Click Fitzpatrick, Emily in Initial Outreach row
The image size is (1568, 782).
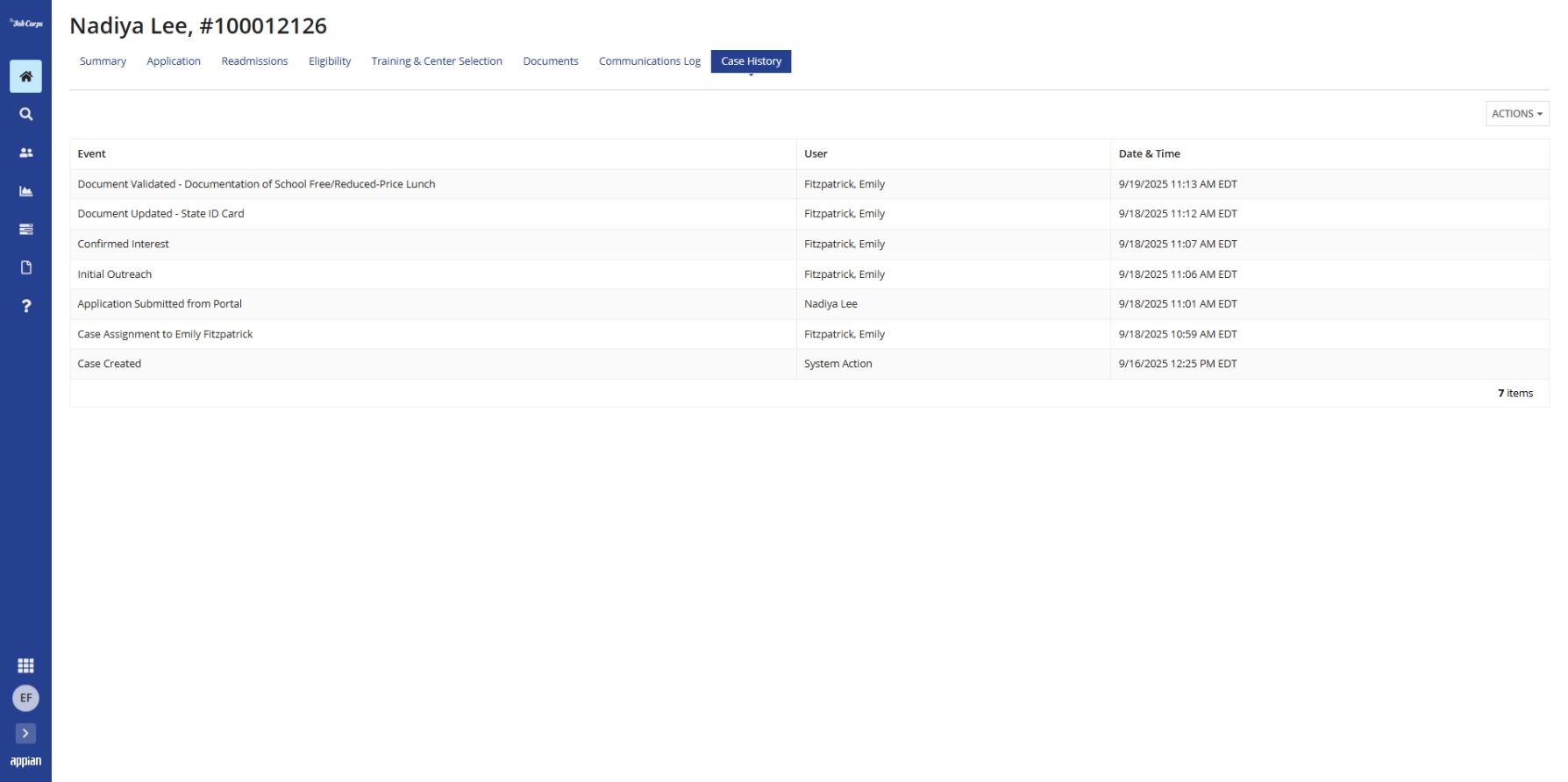[x=845, y=274]
